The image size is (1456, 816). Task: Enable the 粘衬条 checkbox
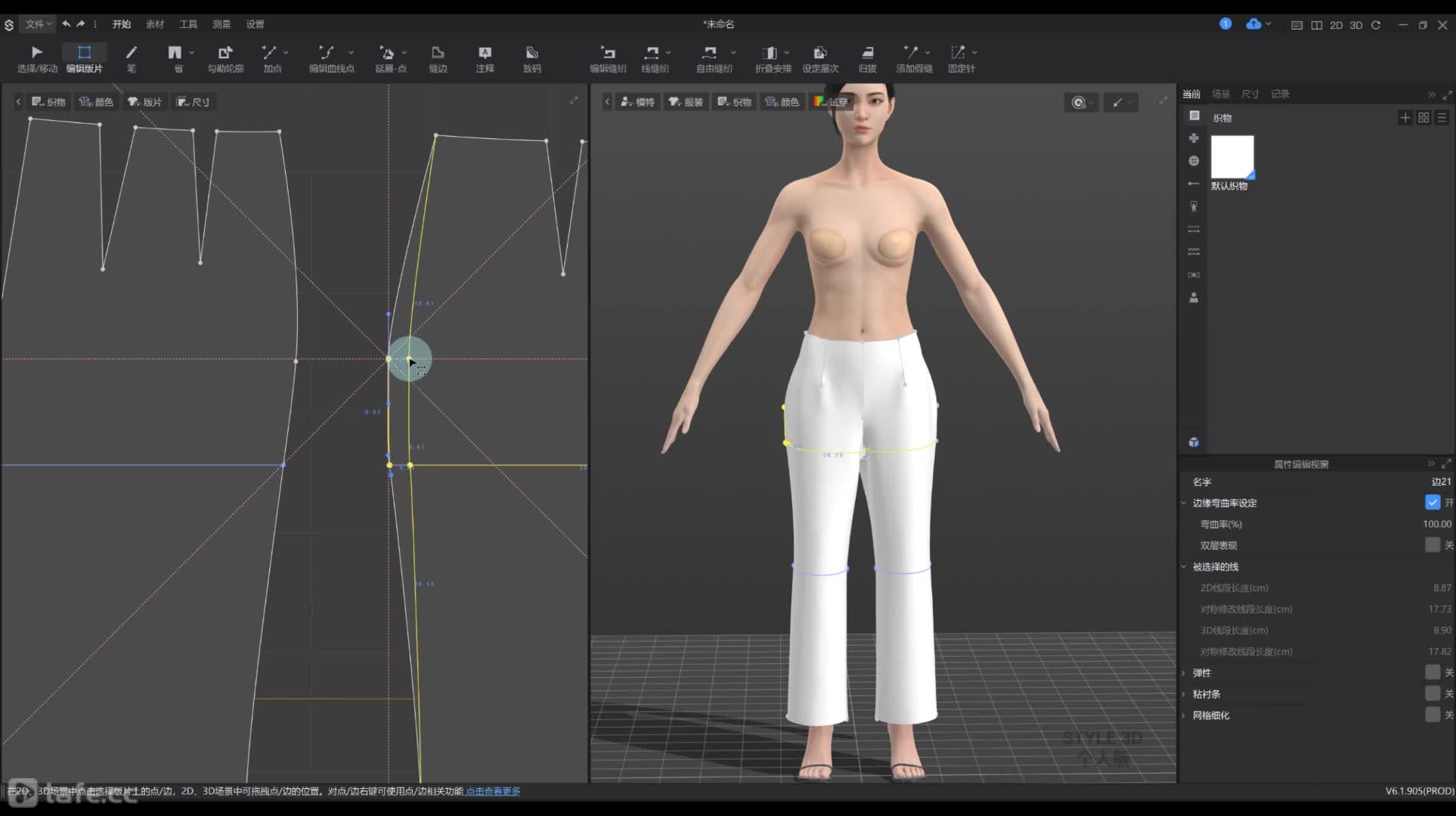[1433, 694]
